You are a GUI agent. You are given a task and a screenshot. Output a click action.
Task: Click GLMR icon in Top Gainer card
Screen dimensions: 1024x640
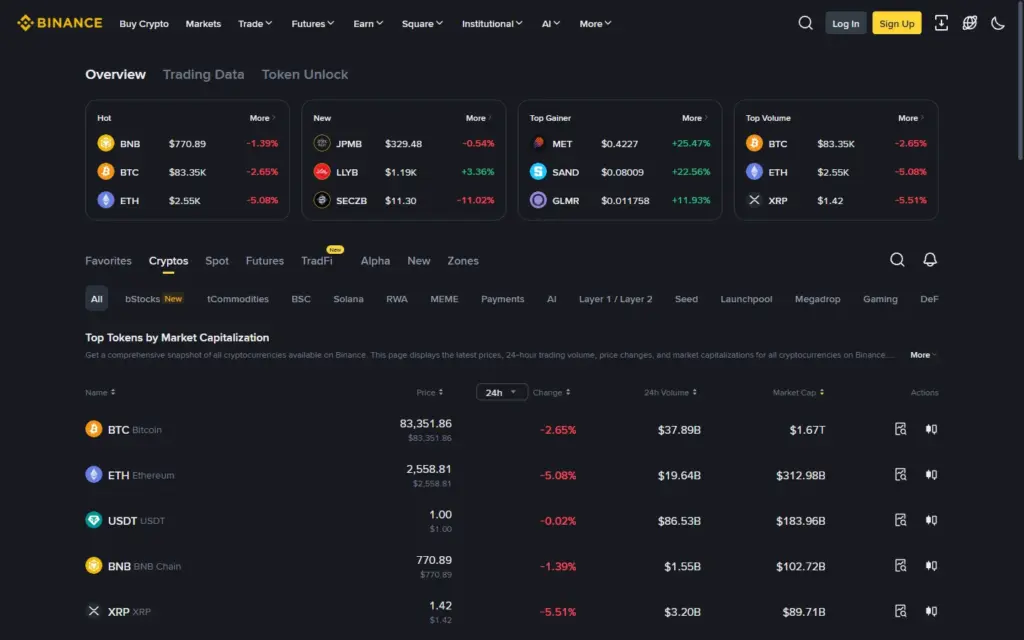tap(538, 200)
